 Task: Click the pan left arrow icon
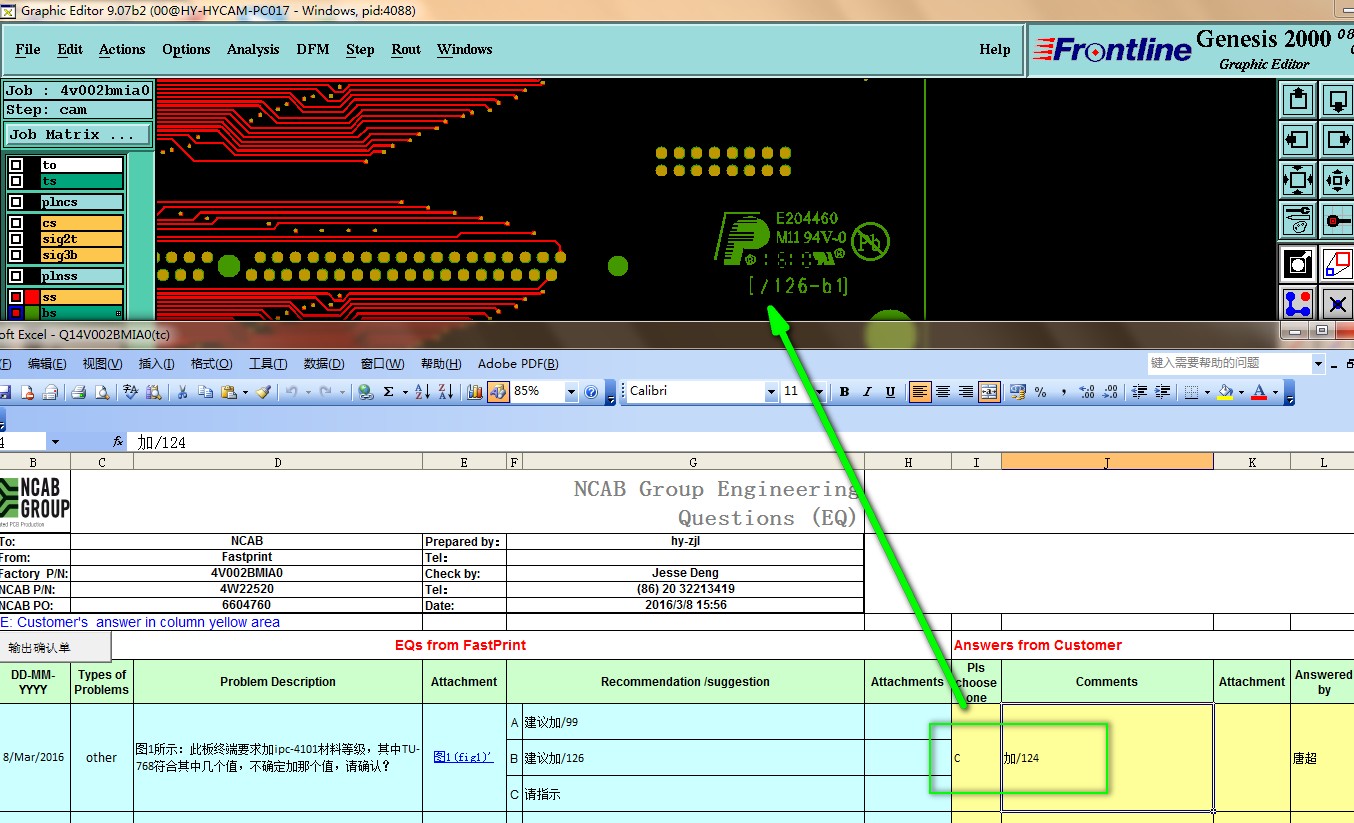(1298, 139)
